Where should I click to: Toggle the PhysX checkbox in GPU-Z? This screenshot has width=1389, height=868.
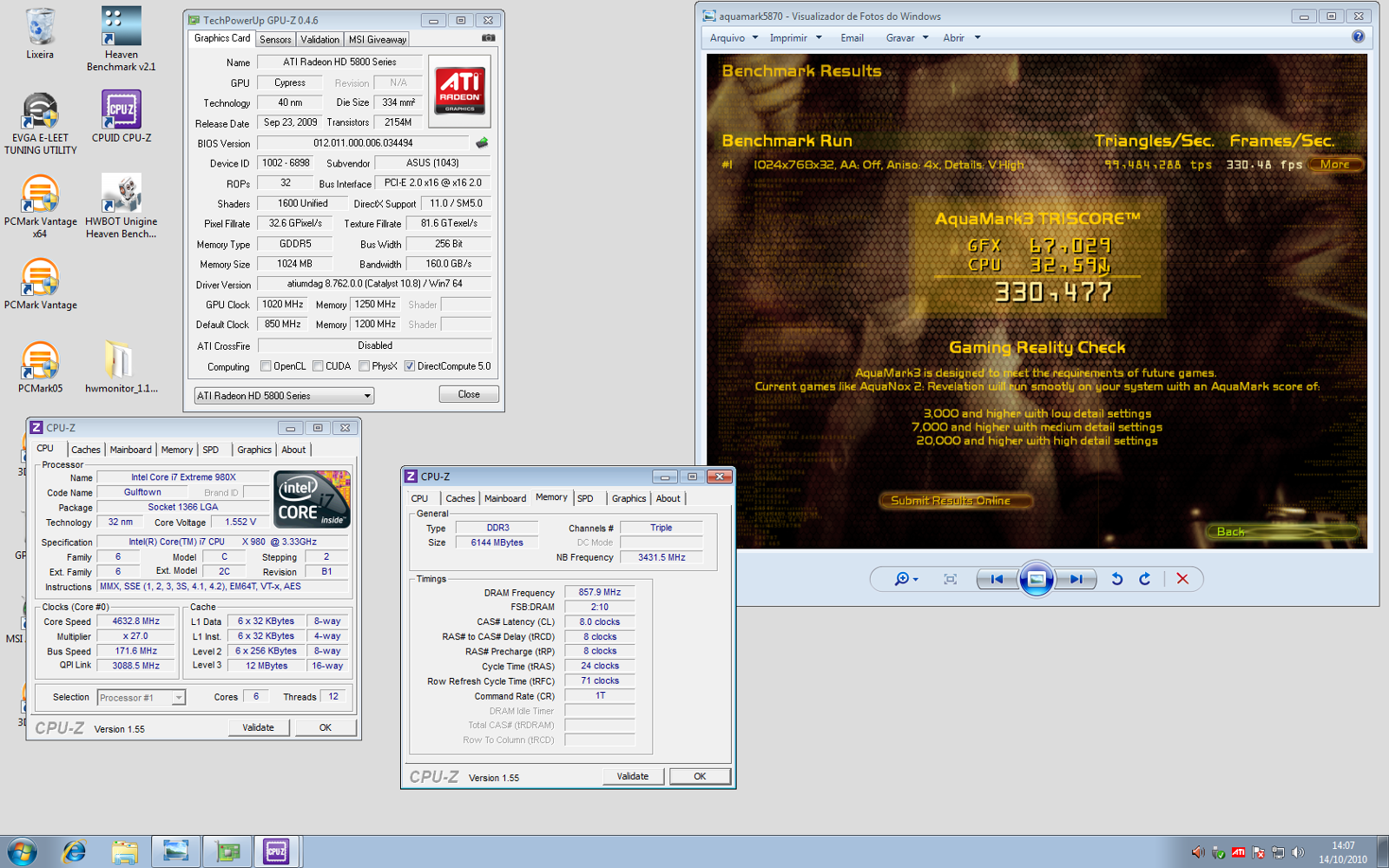click(x=364, y=366)
